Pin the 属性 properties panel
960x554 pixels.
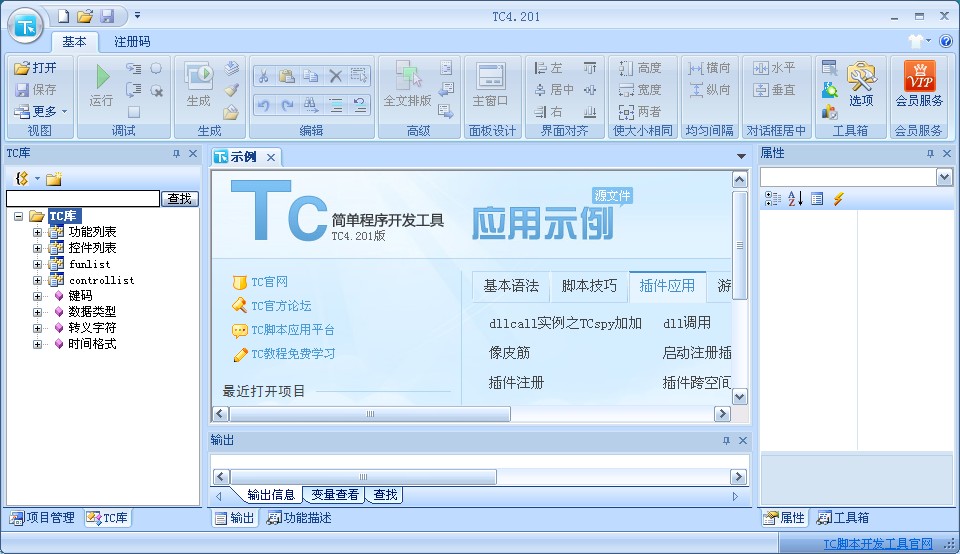930,154
